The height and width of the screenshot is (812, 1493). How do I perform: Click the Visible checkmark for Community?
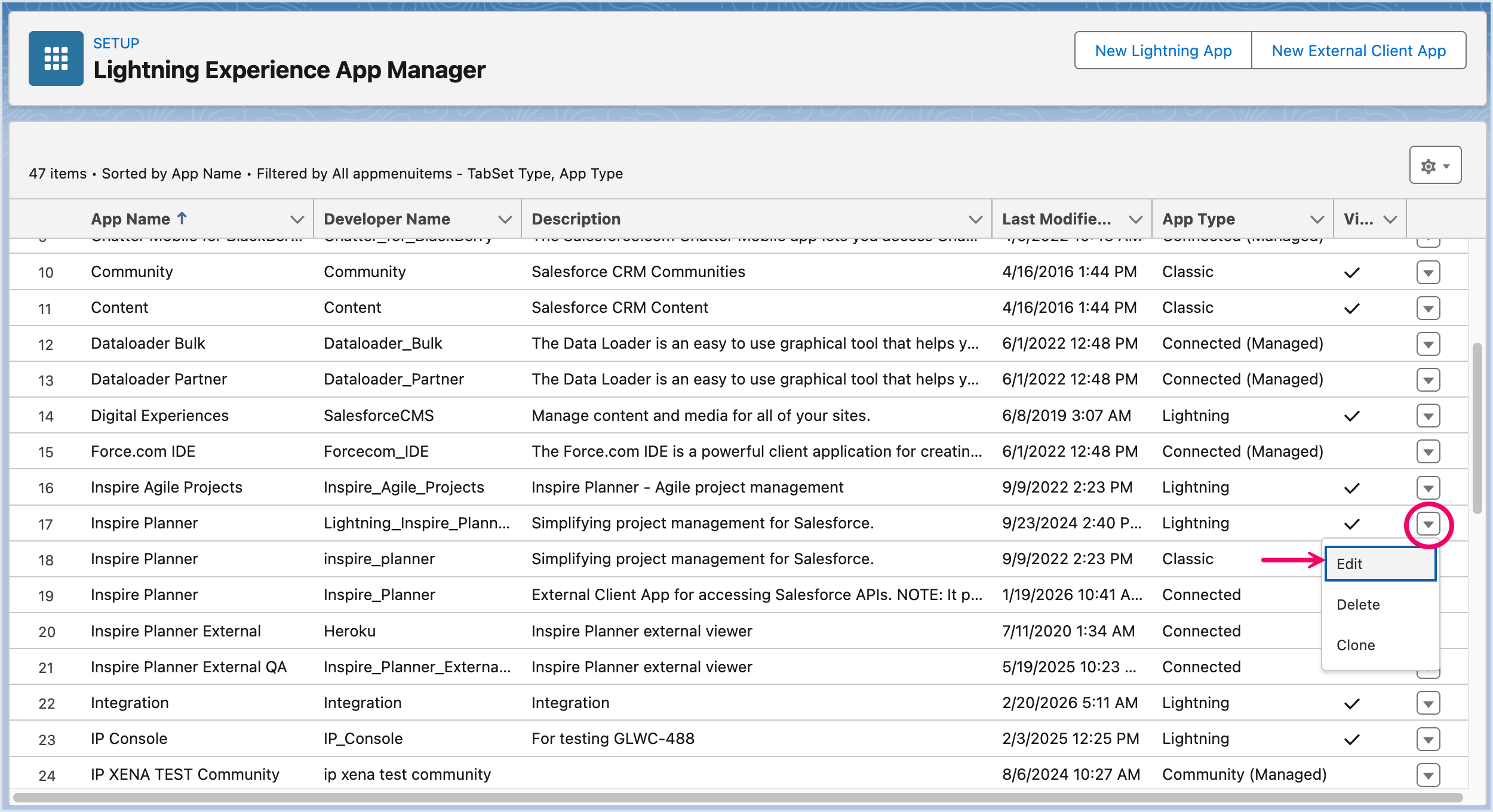1351,273
